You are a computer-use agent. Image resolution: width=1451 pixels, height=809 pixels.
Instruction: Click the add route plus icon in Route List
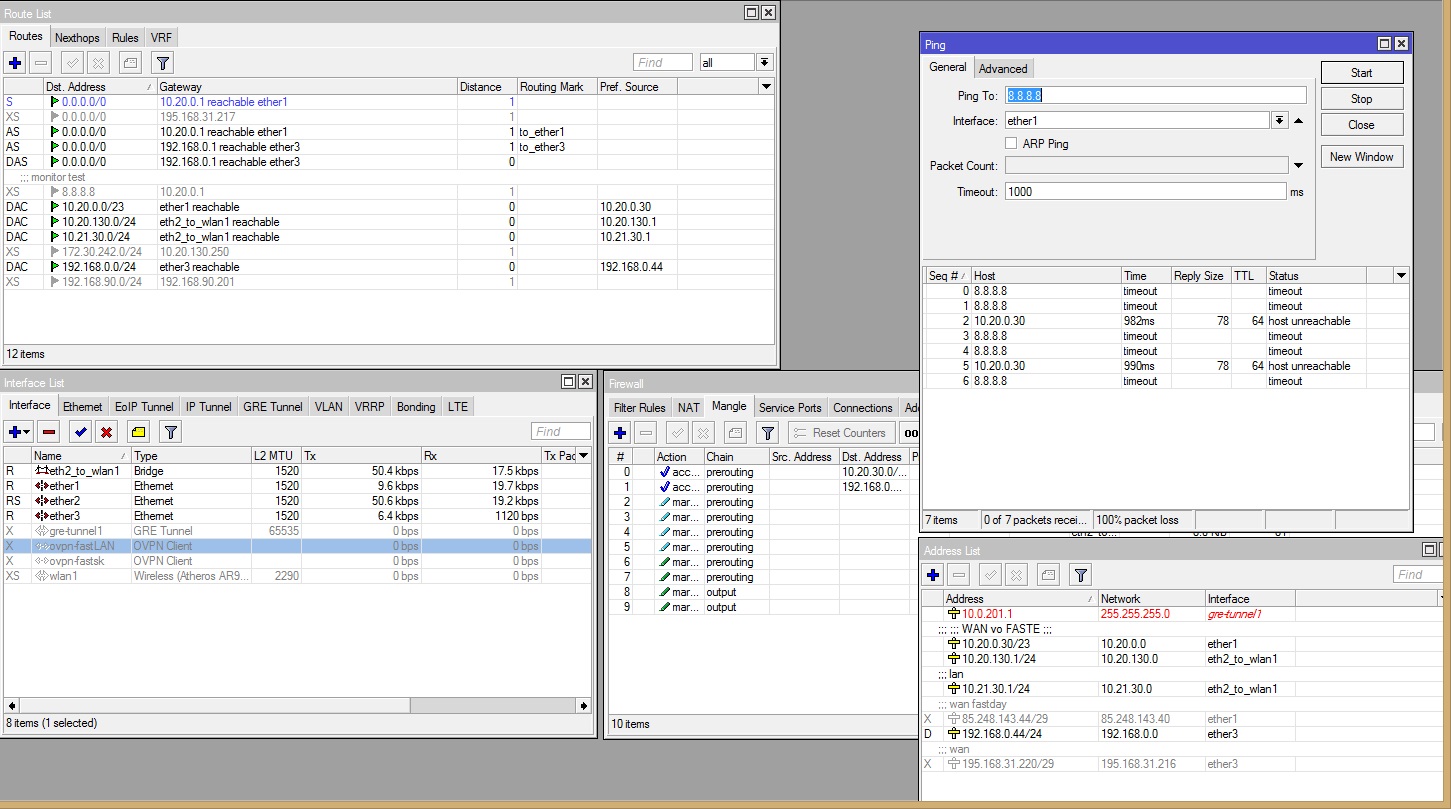pos(15,63)
